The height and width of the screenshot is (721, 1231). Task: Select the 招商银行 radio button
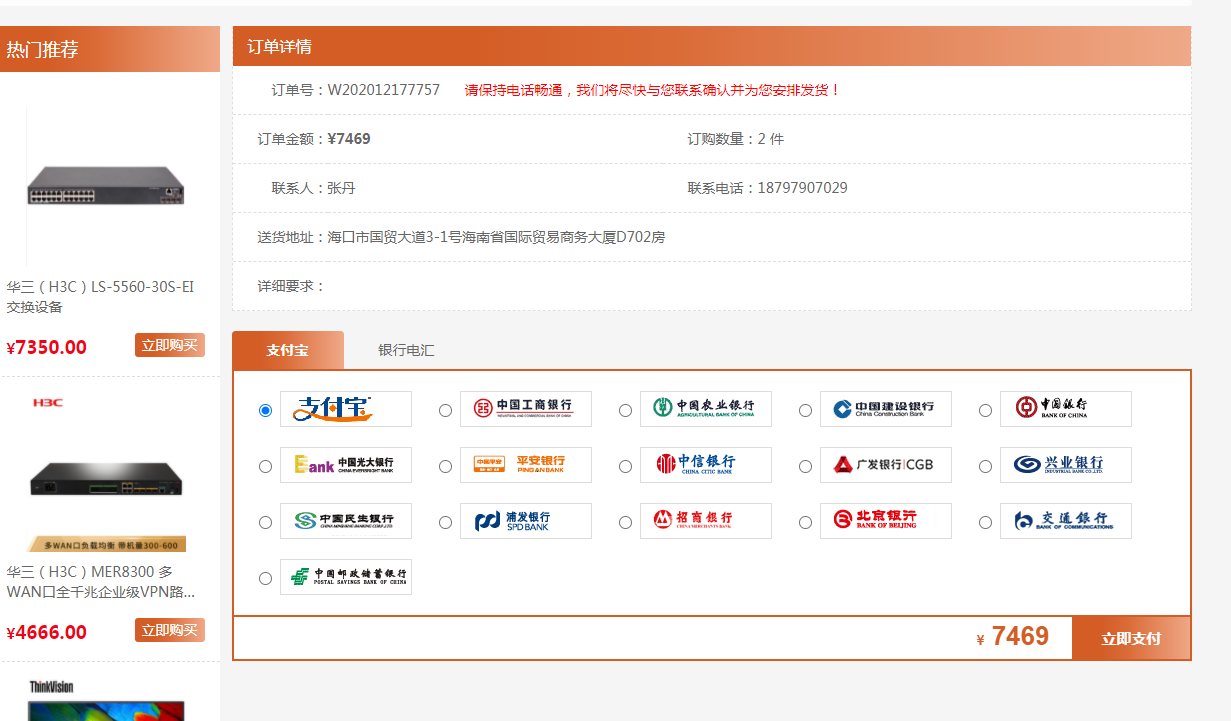tap(625, 522)
